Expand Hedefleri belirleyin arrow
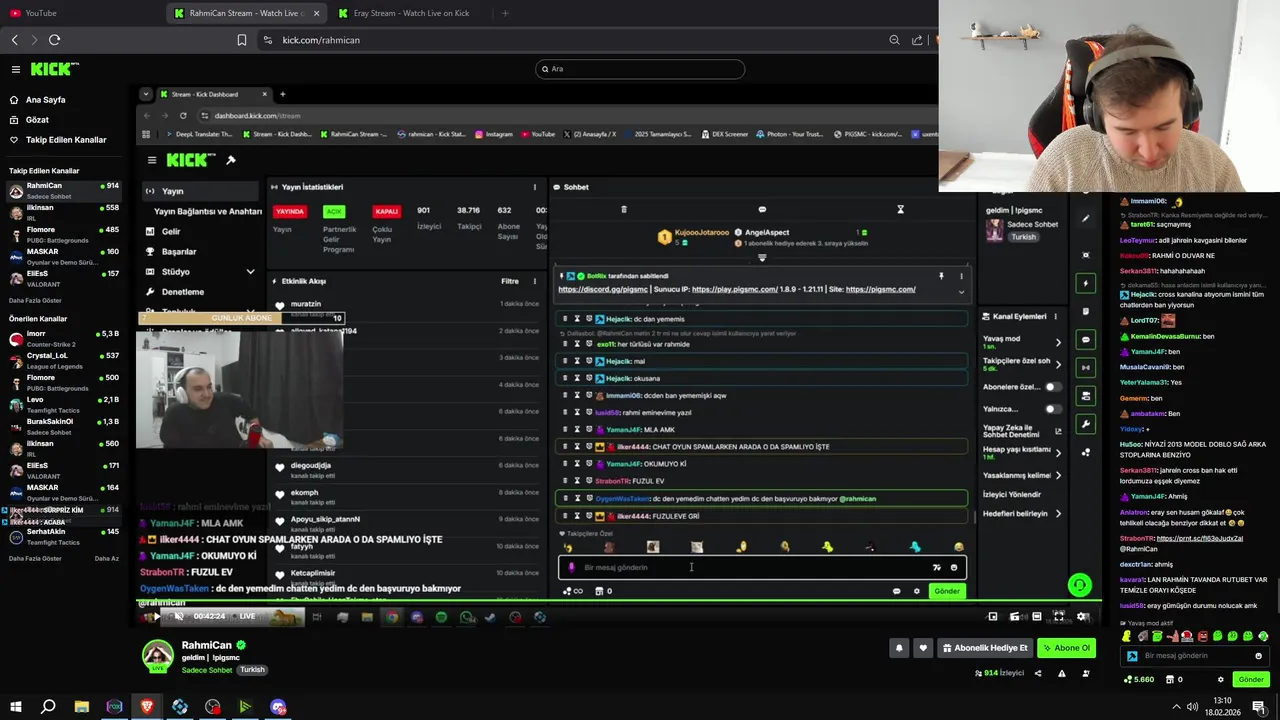This screenshot has height=720, width=1280. pos(1058,513)
